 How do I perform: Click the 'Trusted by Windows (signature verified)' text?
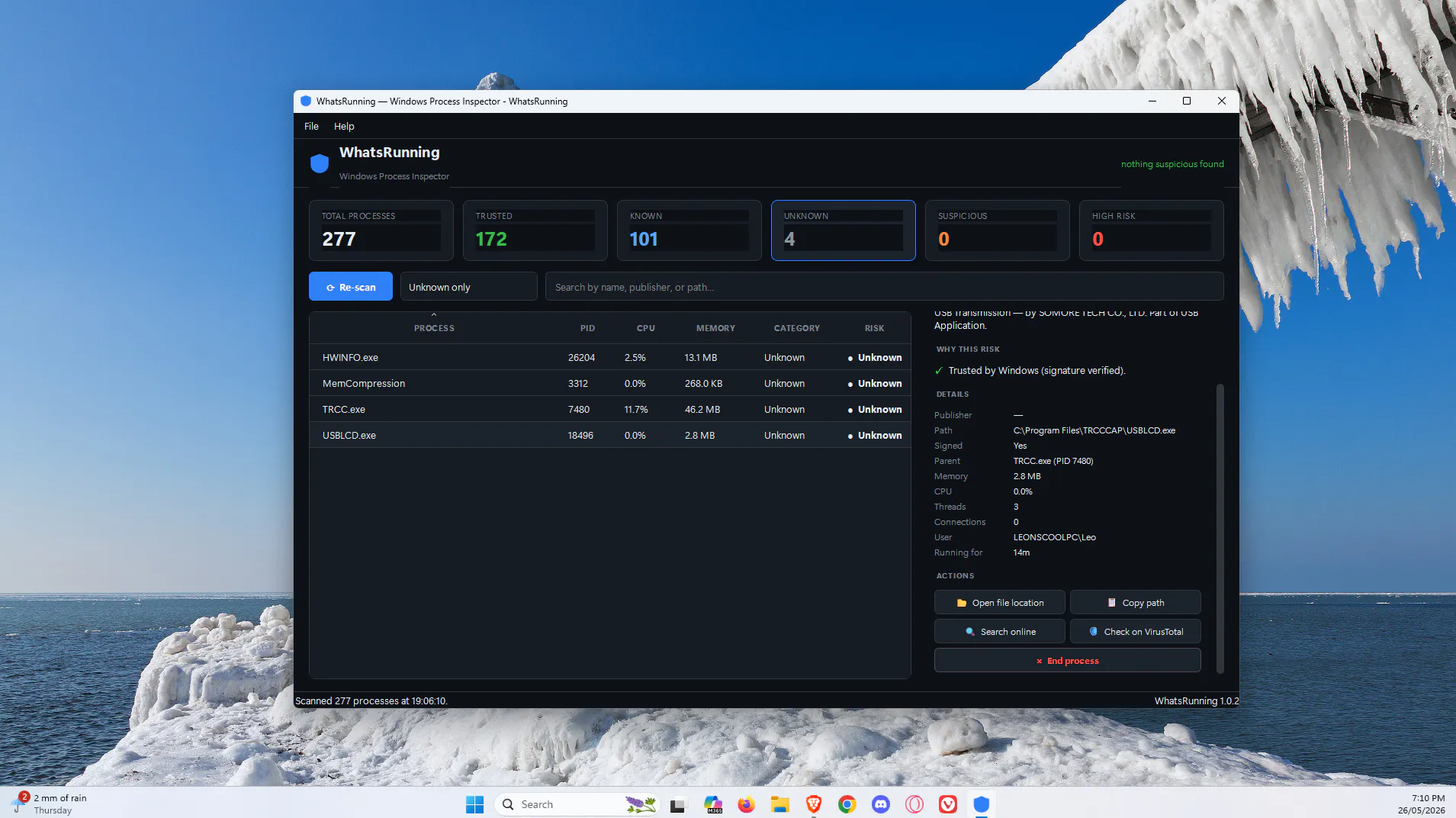[1037, 370]
